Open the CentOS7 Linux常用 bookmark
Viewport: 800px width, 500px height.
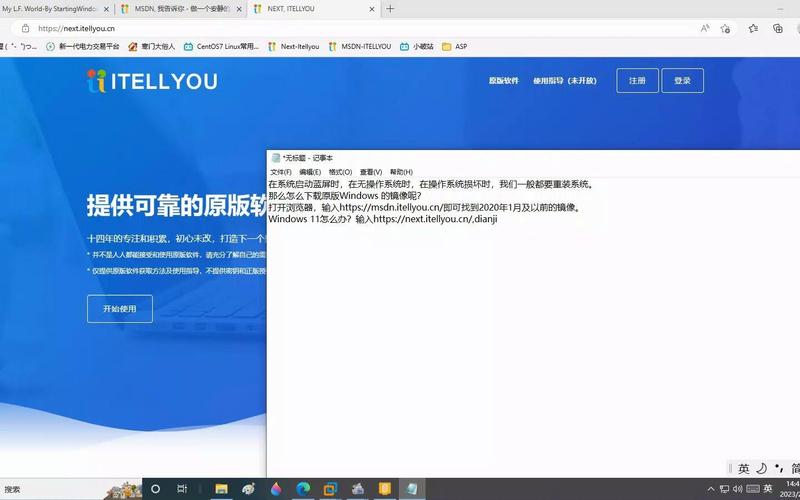(x=221, y=46)
